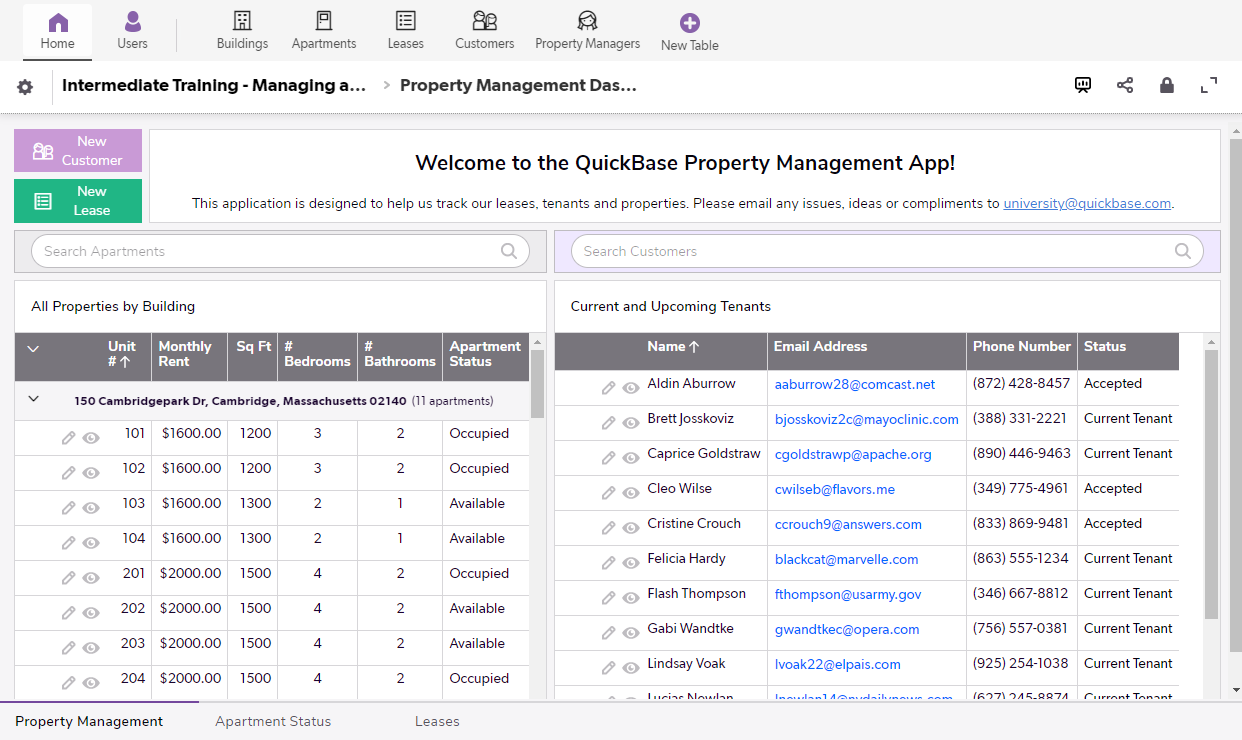Click the page scrollbar down arrow

[1235, 690]
